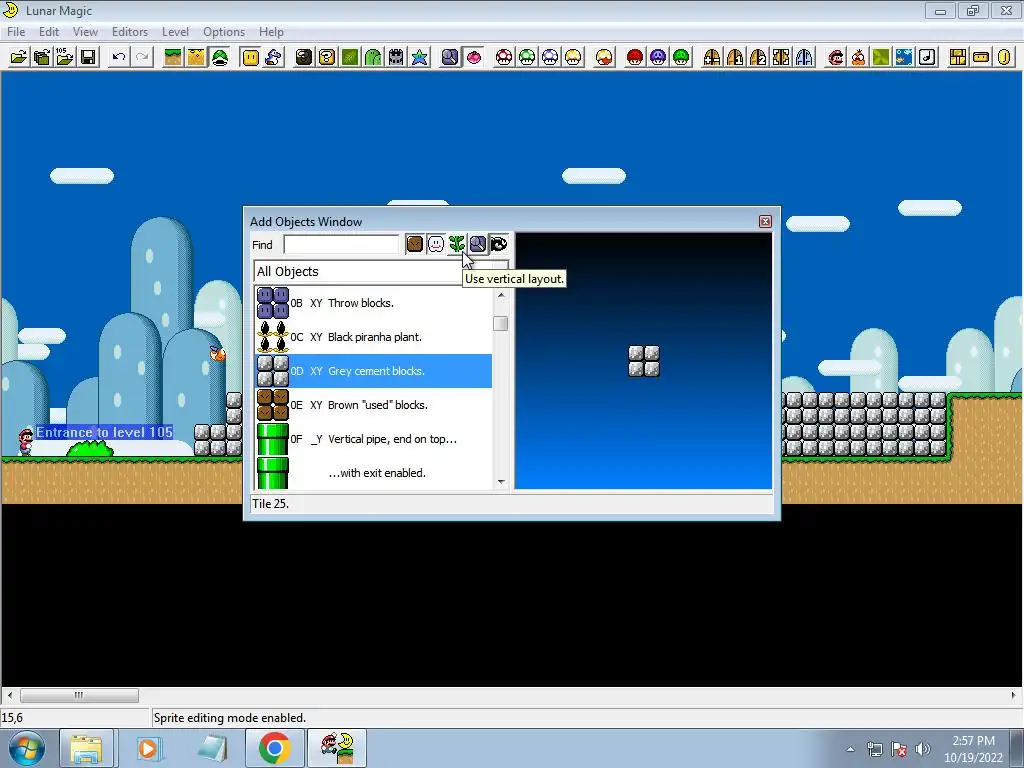Open the Editors menu
The image size is (1024, 768).
pos(130,32)
